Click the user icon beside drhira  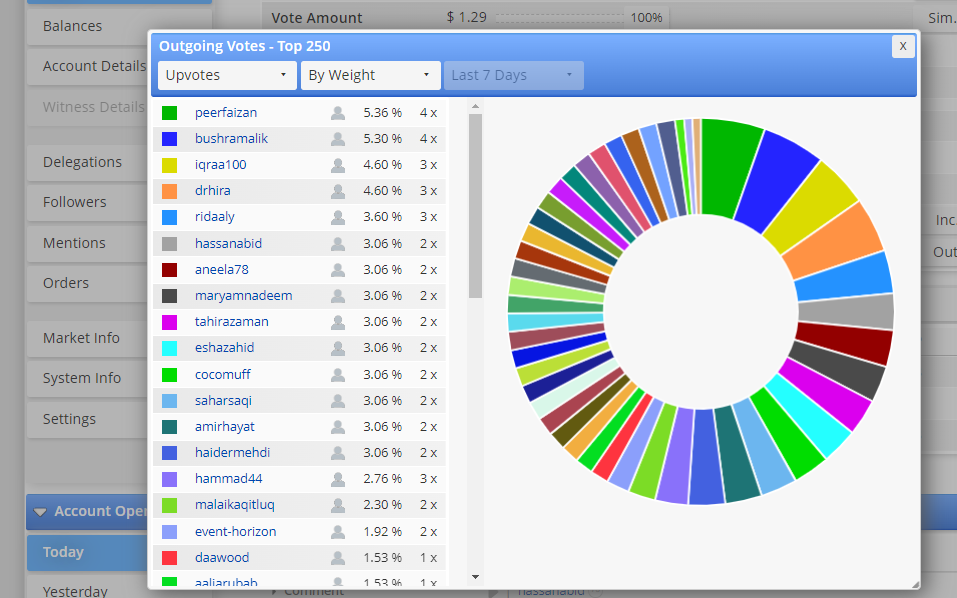pyautogui.click(x=338, y=192)
